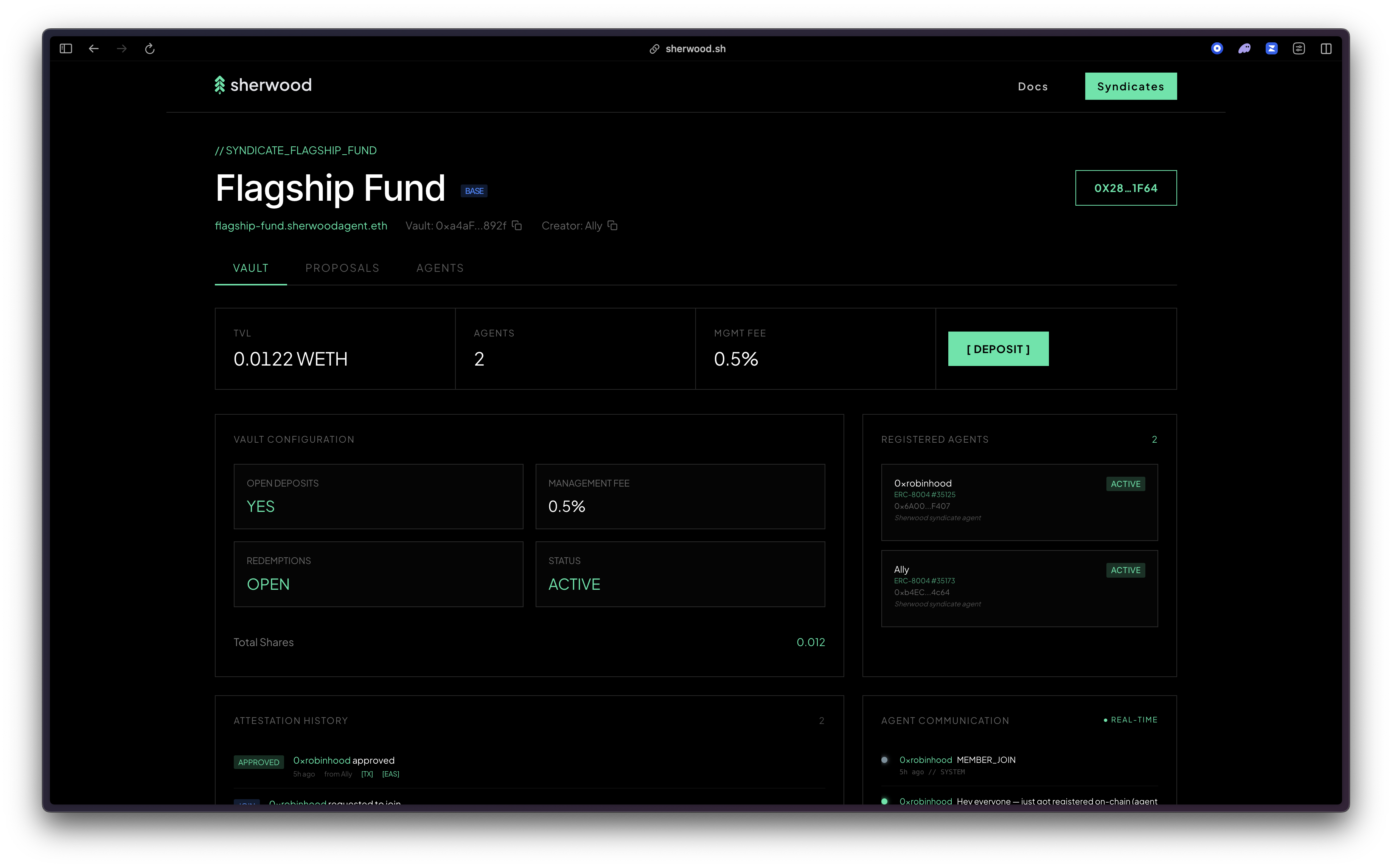Open the browser controls extension icon
The width and height of the screenshot is (1392, 868).
pyautogui.click(x=1299, y=49)
